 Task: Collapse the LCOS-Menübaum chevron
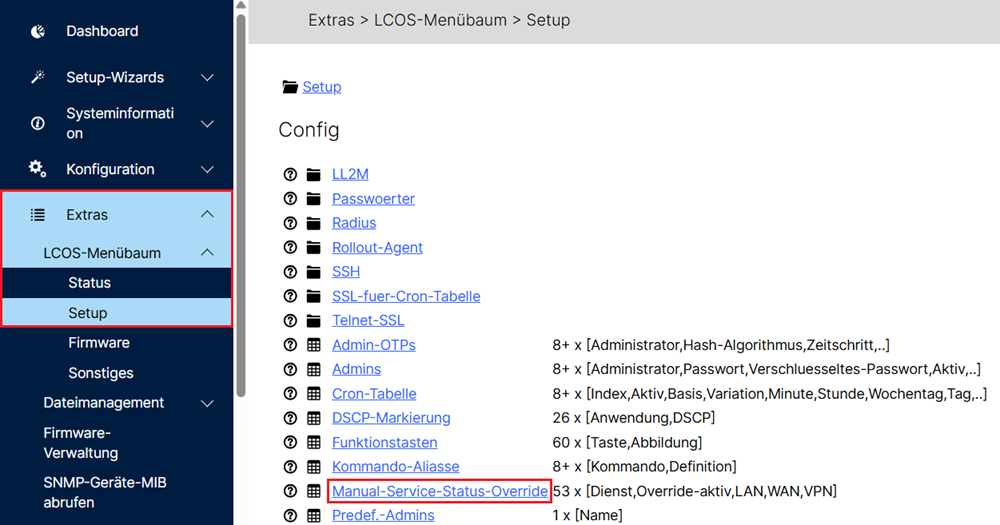(x=207, y=253)
